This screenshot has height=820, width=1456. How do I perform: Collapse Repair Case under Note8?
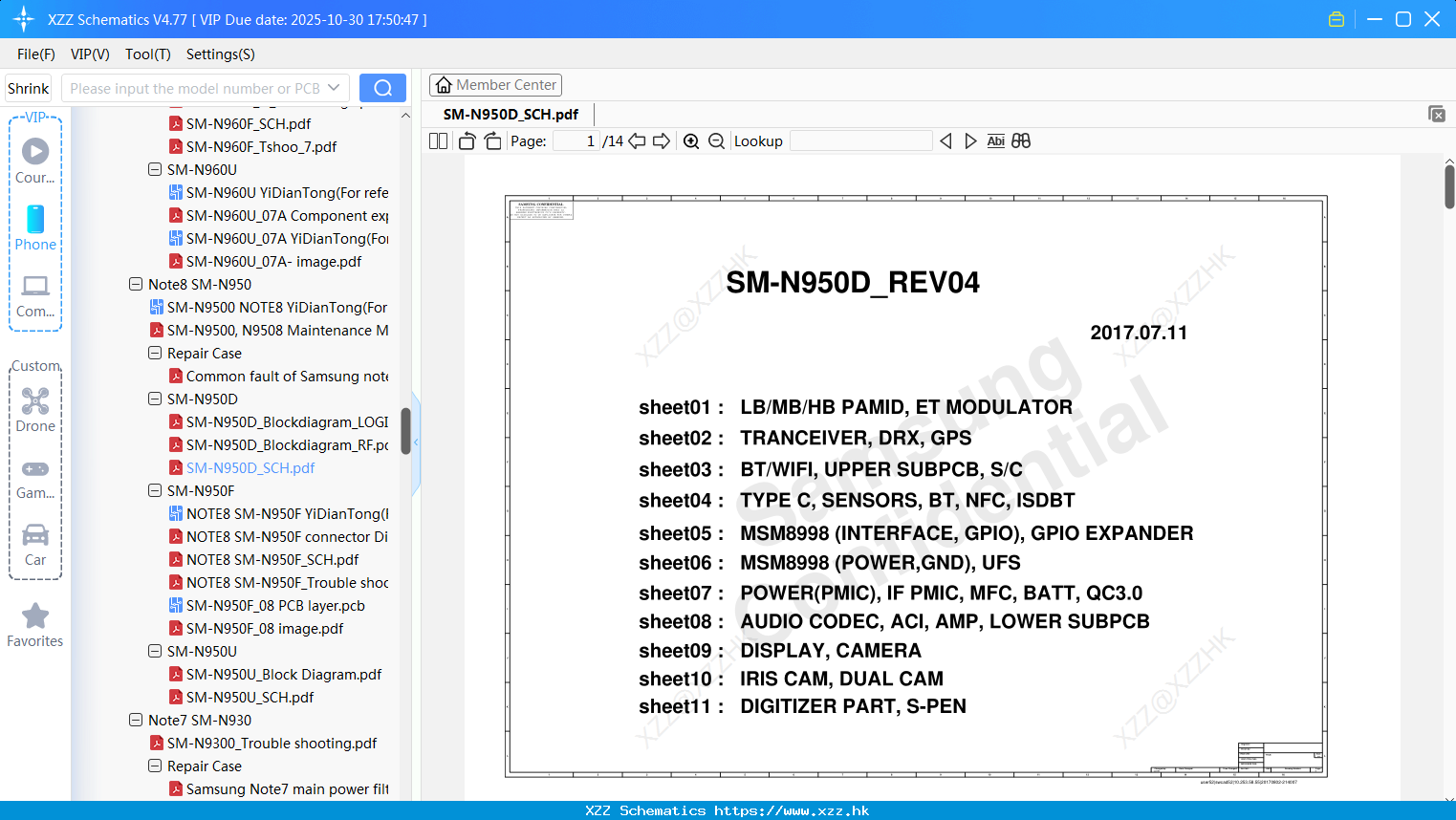[x=155, y=353]
